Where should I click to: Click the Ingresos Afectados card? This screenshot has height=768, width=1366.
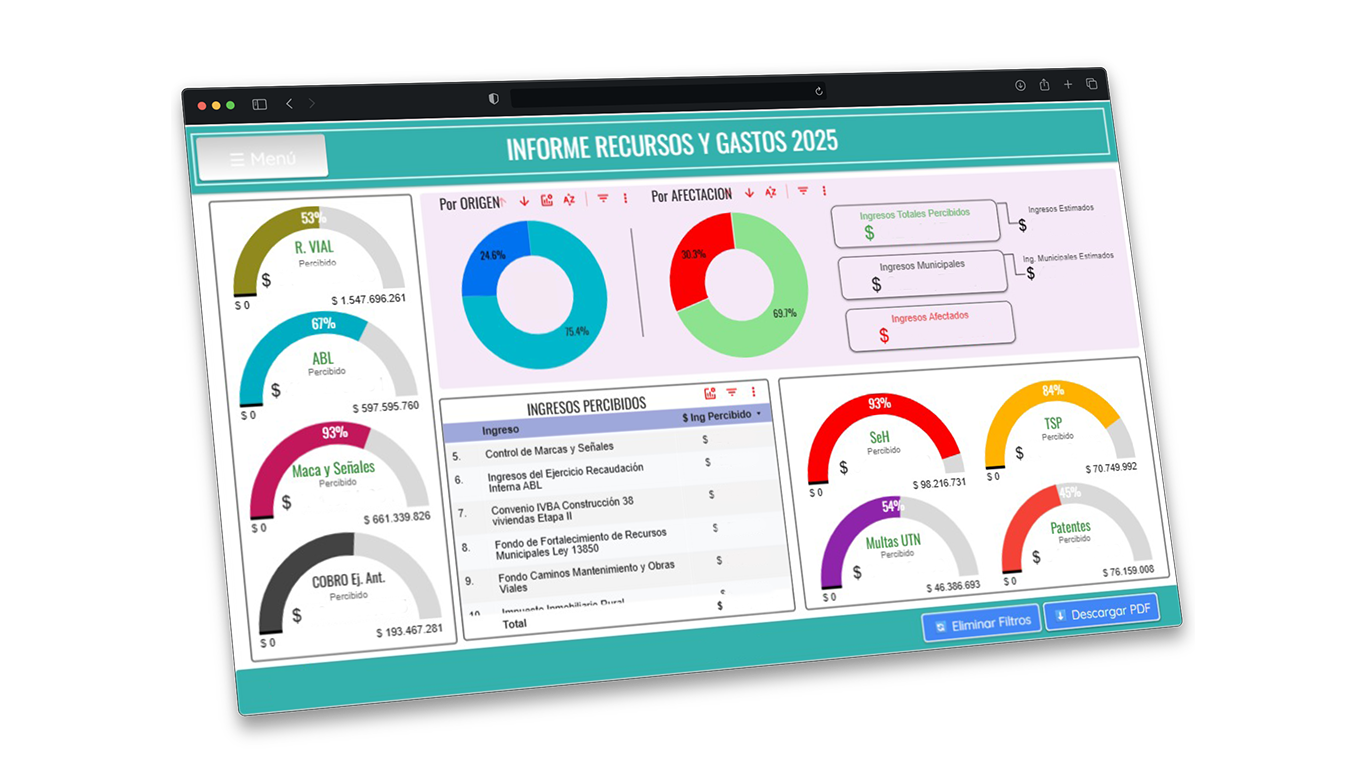[x=931, y=326]
